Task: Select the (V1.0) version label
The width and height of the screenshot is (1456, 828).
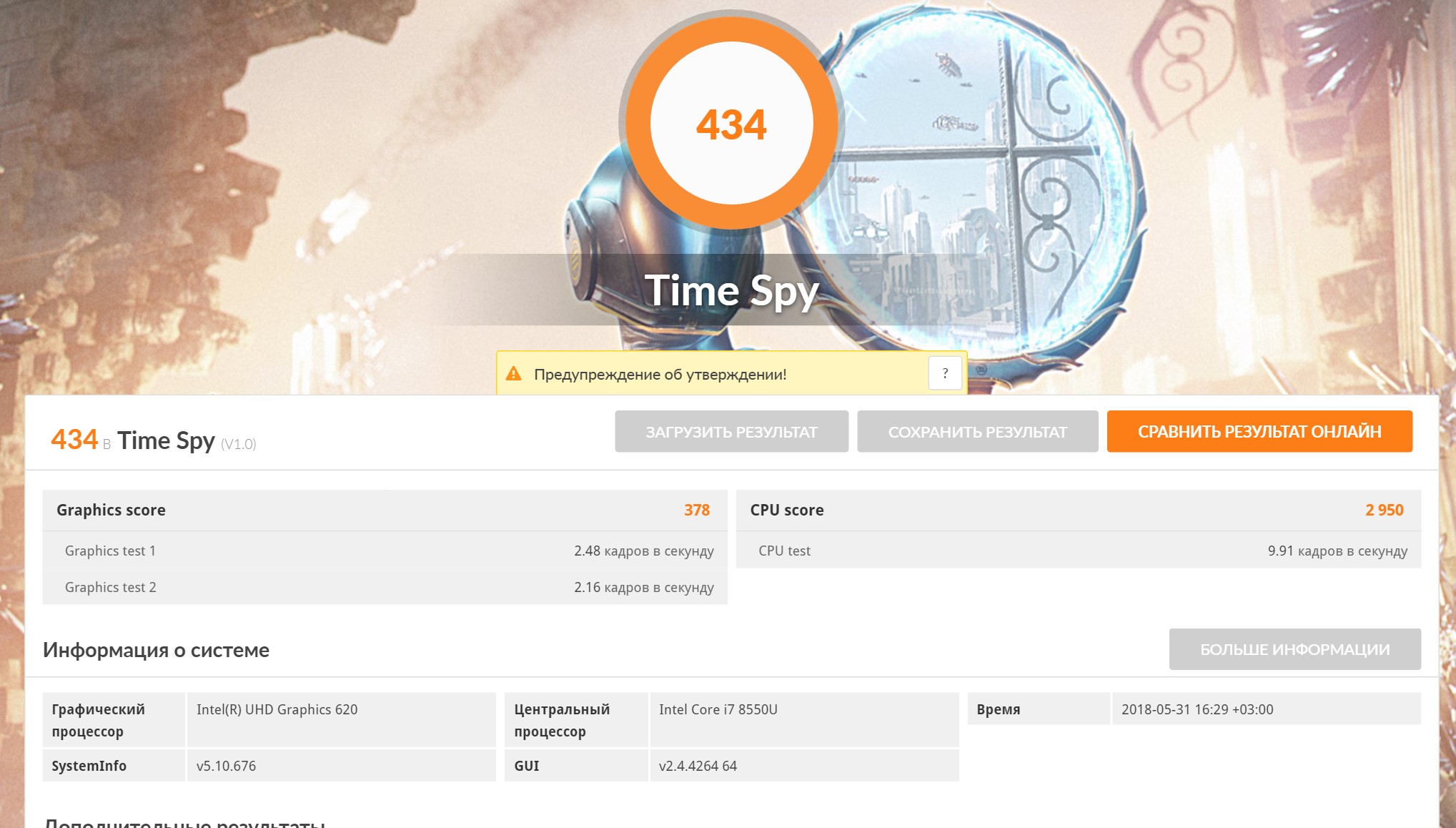Action: click(x=238, y=444)
